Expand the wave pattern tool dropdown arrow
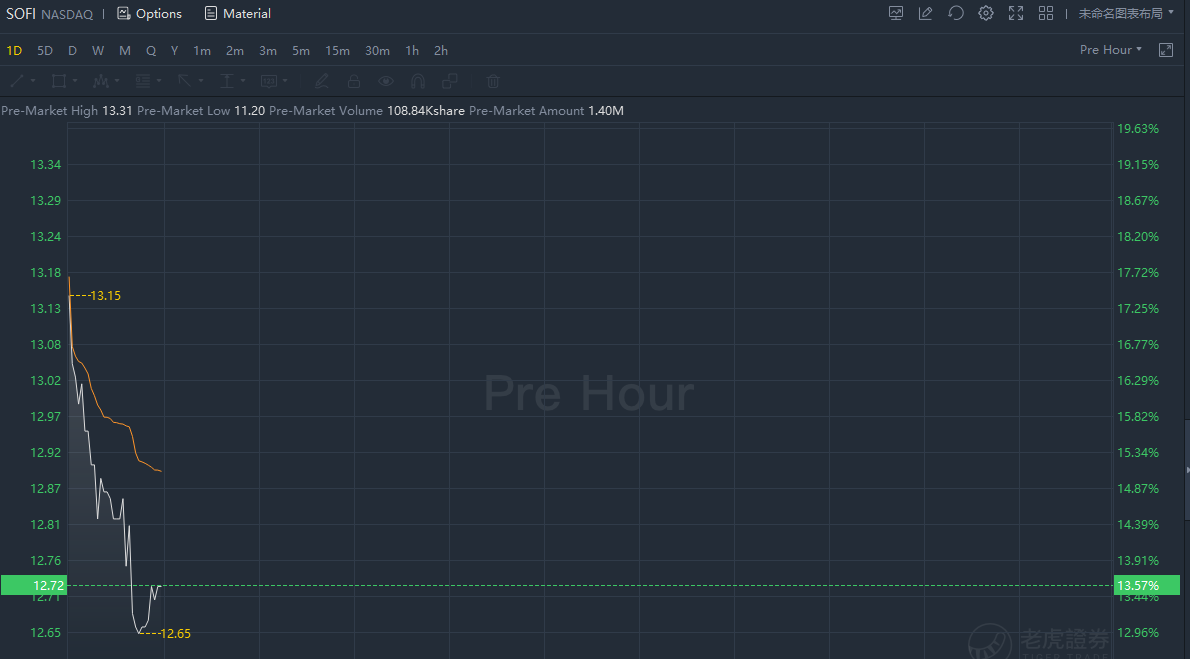Image resolution: width=1190 pixels, height=659 pixels. [117, 81]
